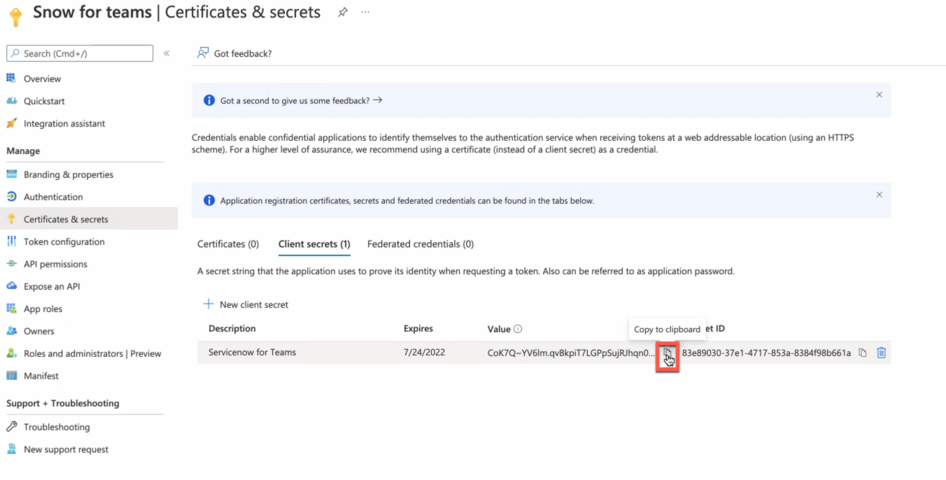Open Overview in the sidebar
The width and height of the screenshot is (946, 480).
[42, 78]
